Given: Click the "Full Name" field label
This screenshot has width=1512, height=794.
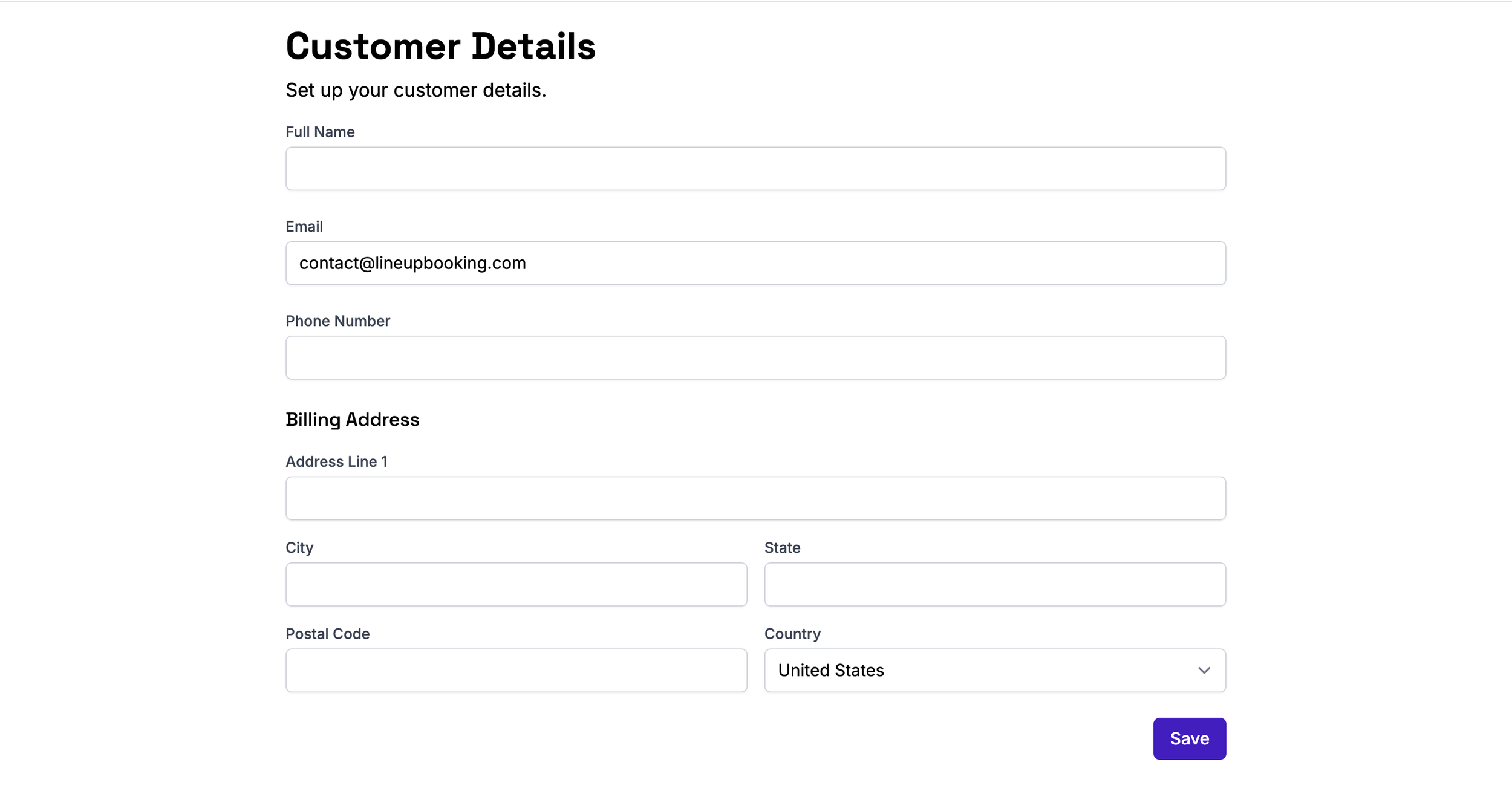Looking at the screenshot, I should pyautogui.click(x=320, y=132).
